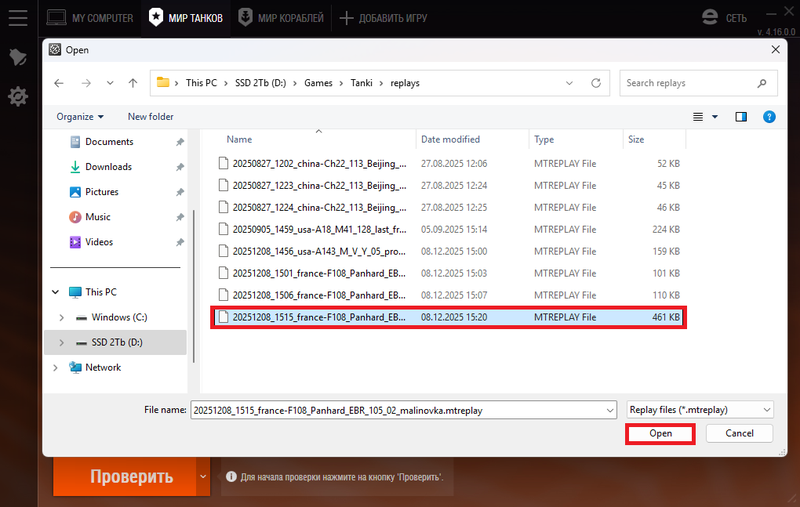Switch to the МИР КОРАБЛЕЙ tab
The image size is (800, 507).
click(x=281, y=18)
